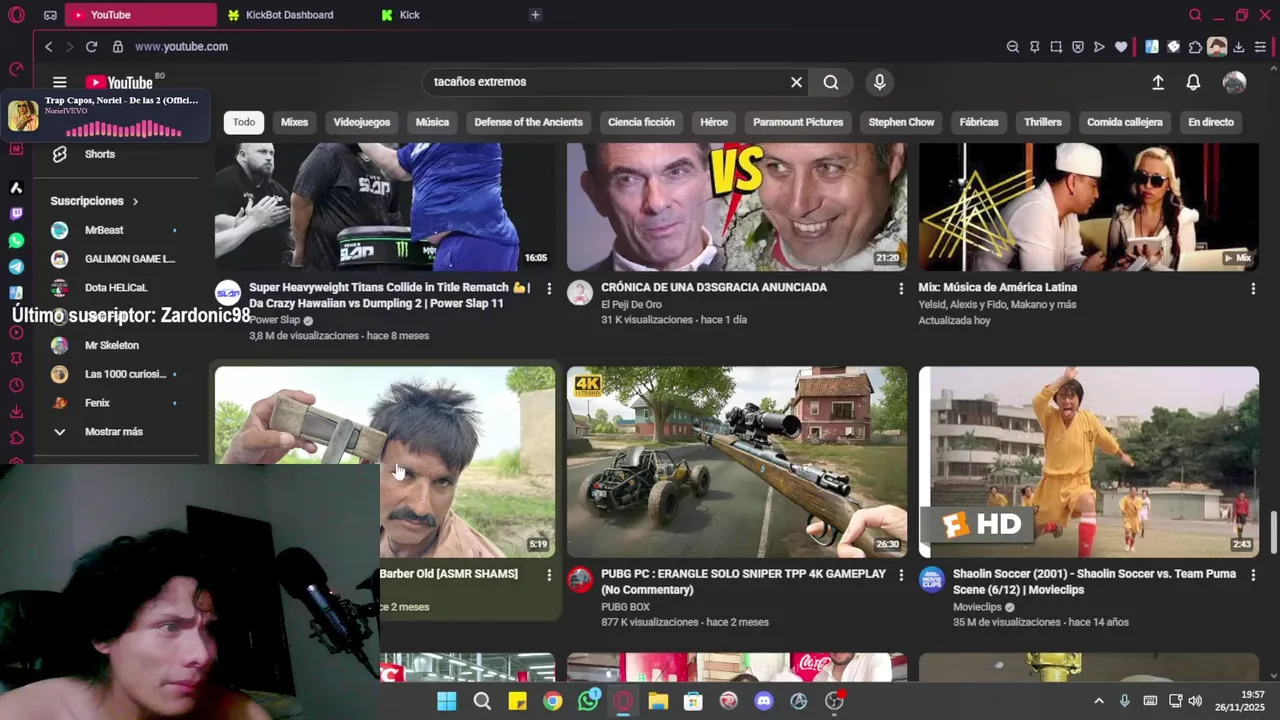Open the PUBG BOX channel name

pos(625,607)
